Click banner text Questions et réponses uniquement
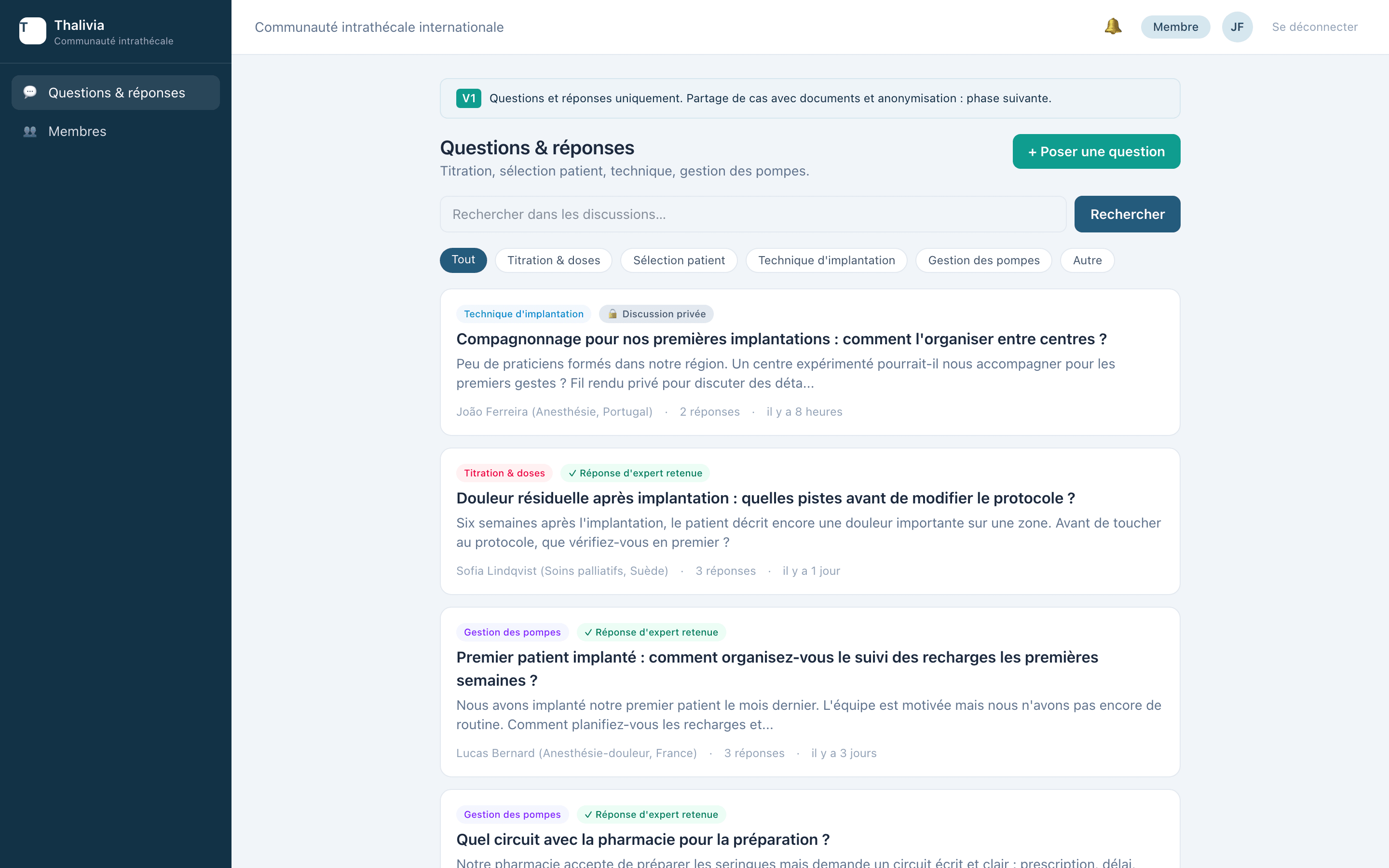Screen dimensions: 1389x868 pos(770,98)
